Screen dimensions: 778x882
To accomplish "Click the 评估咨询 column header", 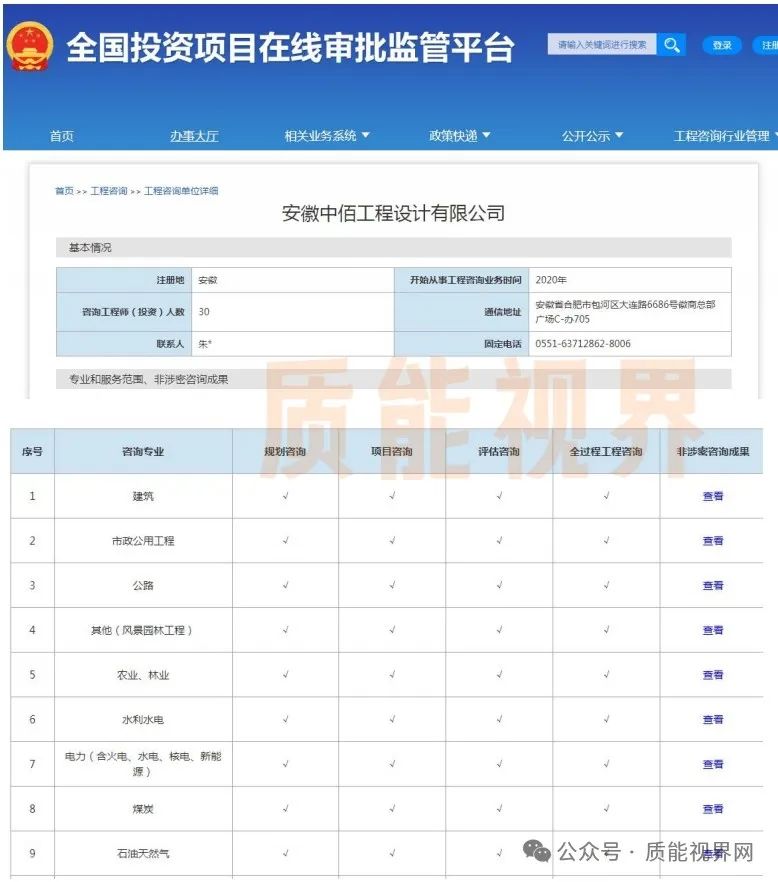I will click(499, 451).
